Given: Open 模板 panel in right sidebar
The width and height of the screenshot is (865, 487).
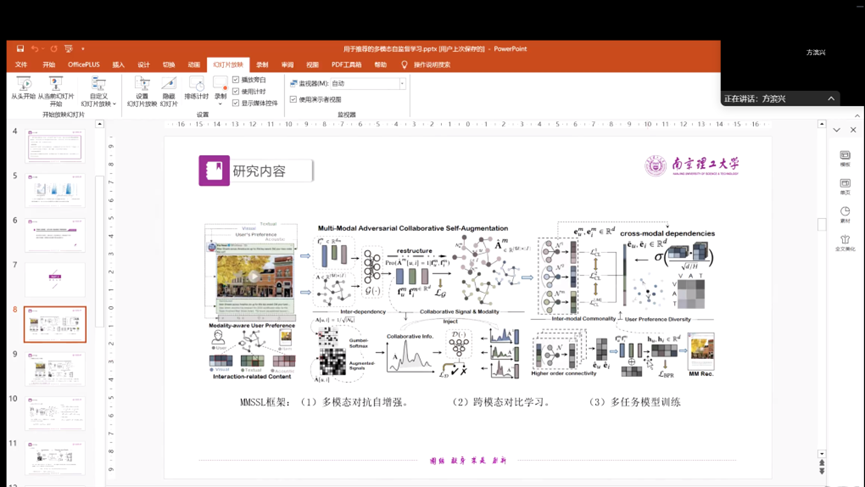Looking at the screenshot, I should point(845,158).
